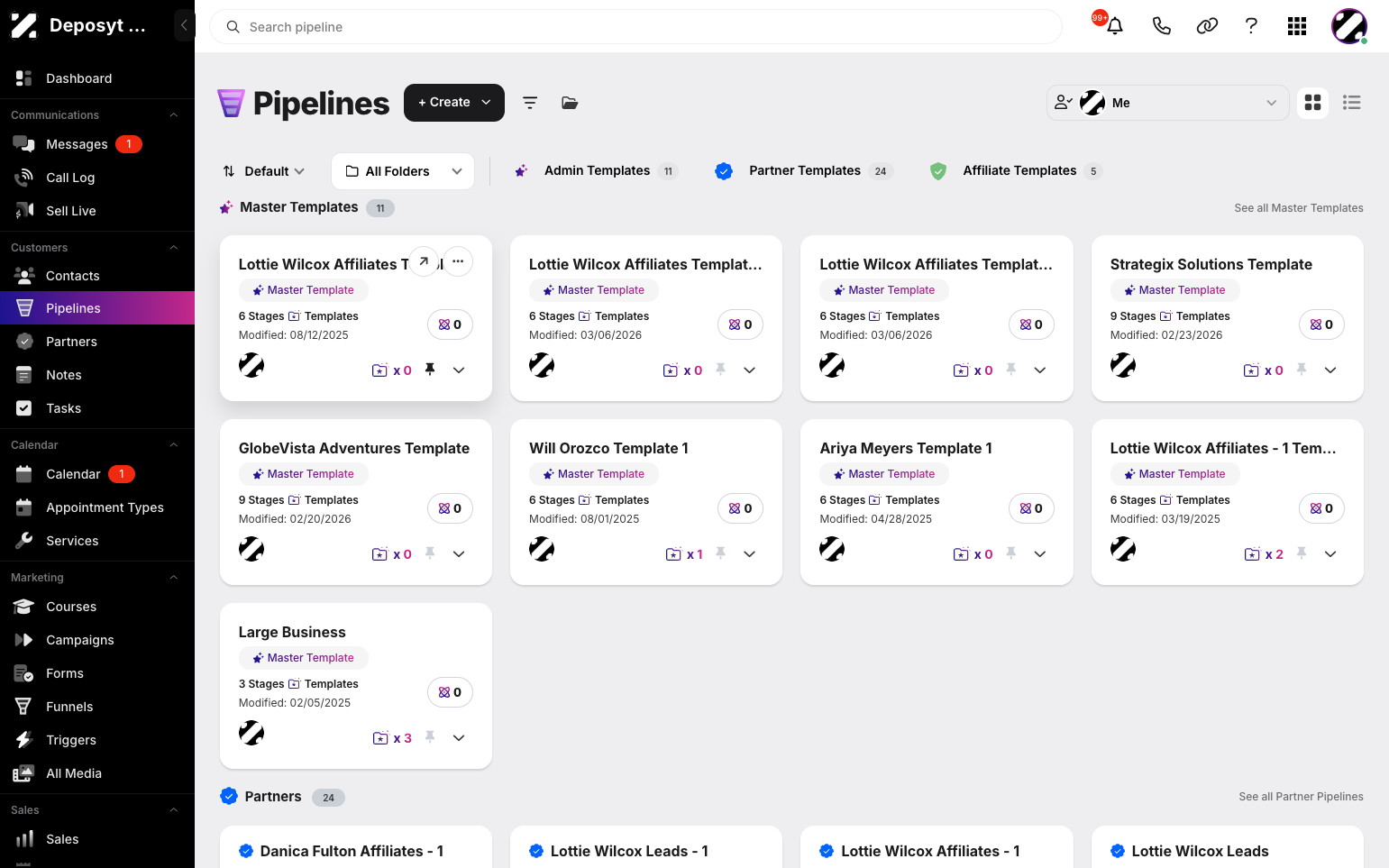Open the help question mark icon
This screenshot has width=1389, height=868.
1251,26
